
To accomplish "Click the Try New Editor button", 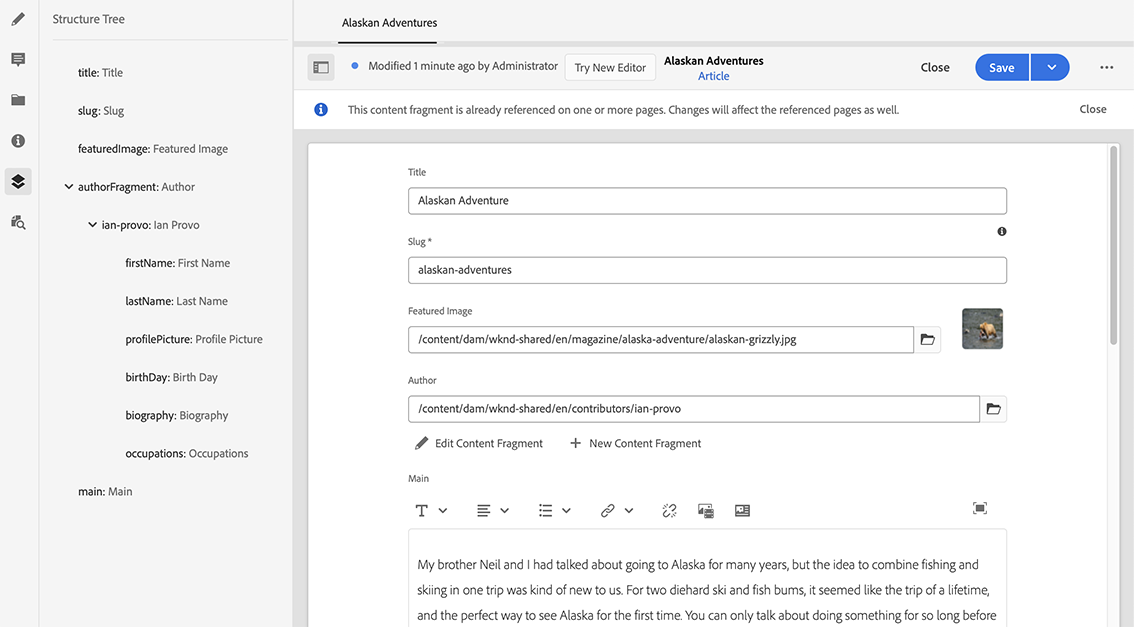I will [610, 68].
